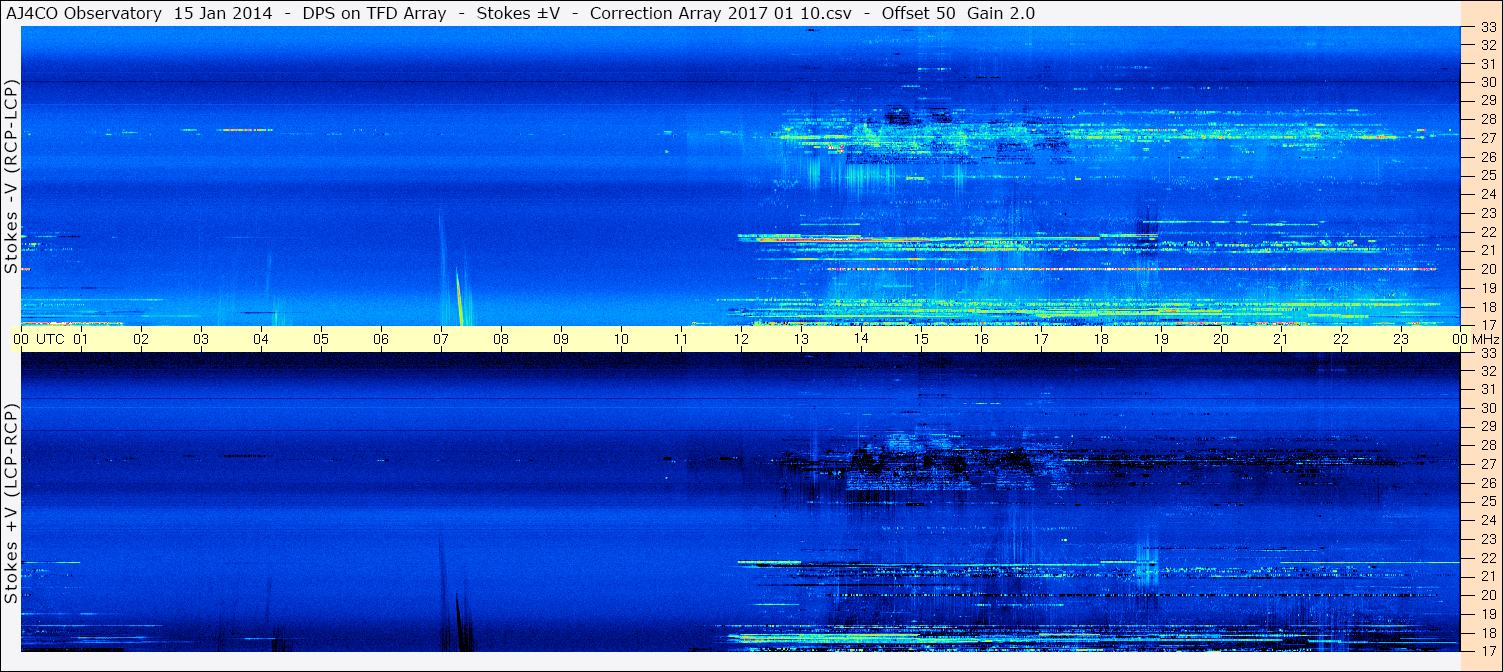Click 30 MHz label of Stokes -V panel
This screenshot has width=1503, height=672.
tap(1488, 82)
